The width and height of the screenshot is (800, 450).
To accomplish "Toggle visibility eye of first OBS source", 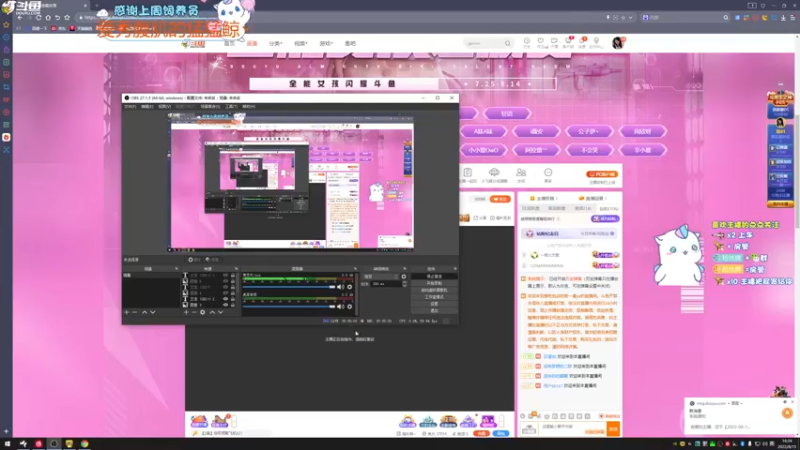I will tap(226, 276).
